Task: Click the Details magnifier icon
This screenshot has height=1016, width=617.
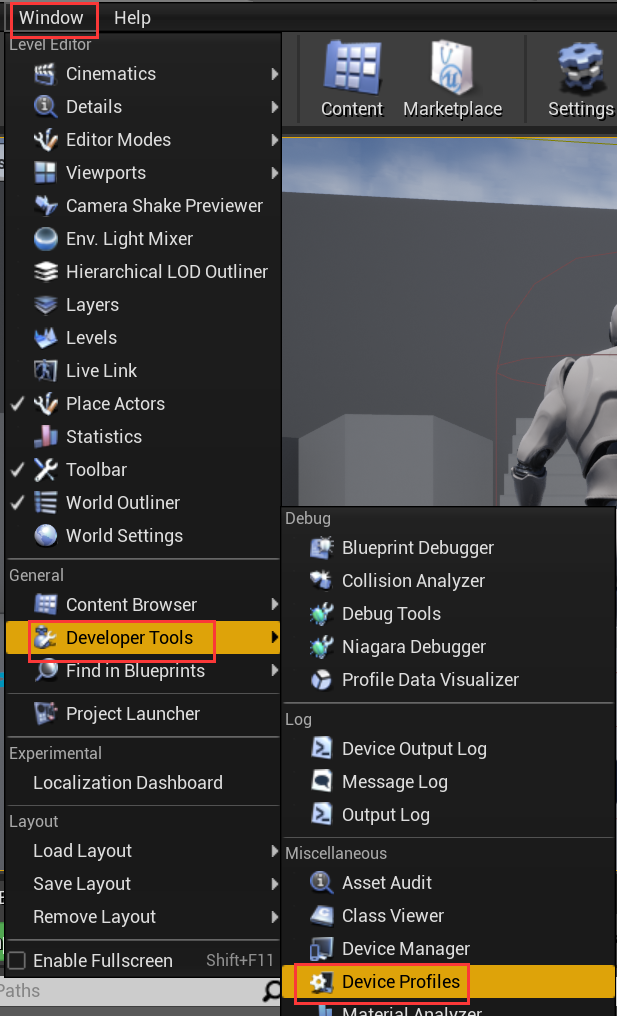Action: [45, 107]
